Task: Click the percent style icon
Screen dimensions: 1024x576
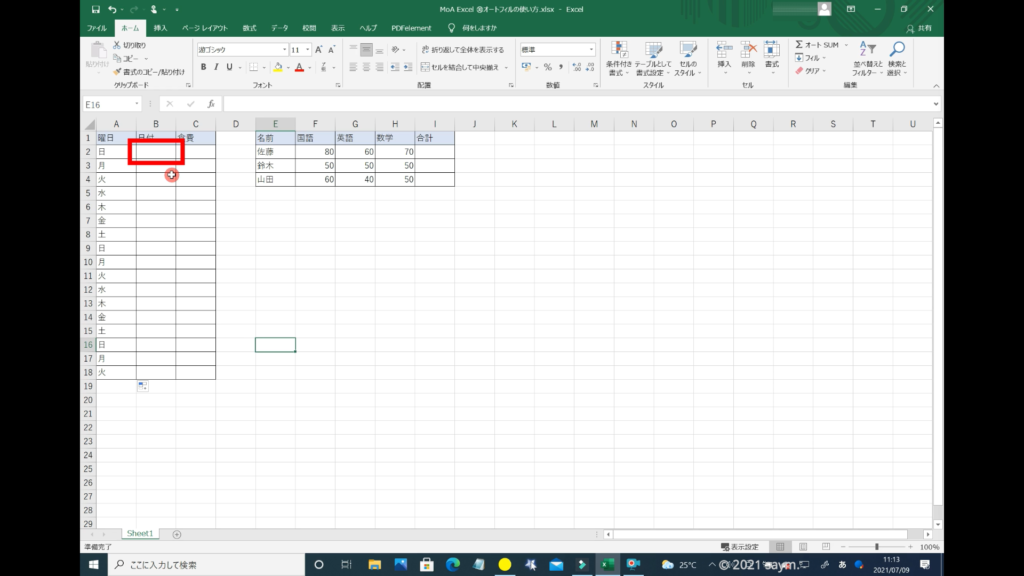Action: coord(547,67)
